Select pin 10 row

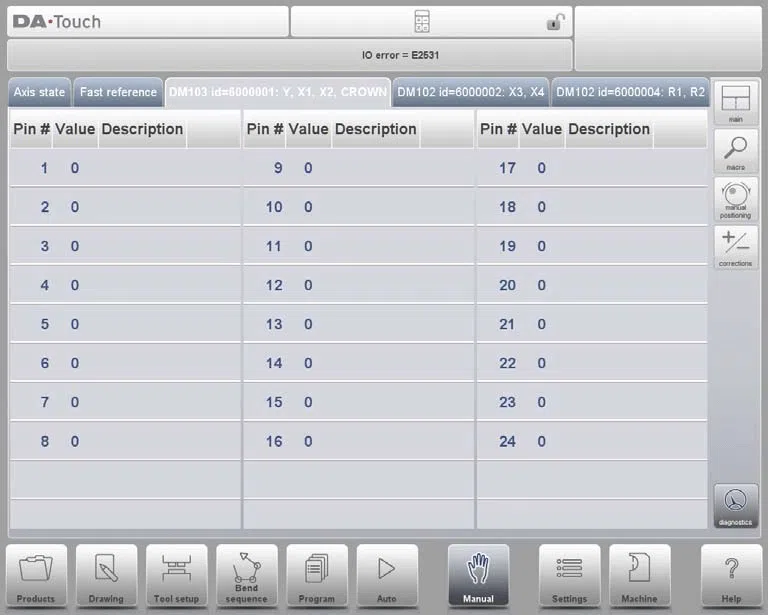pos(359,207)
